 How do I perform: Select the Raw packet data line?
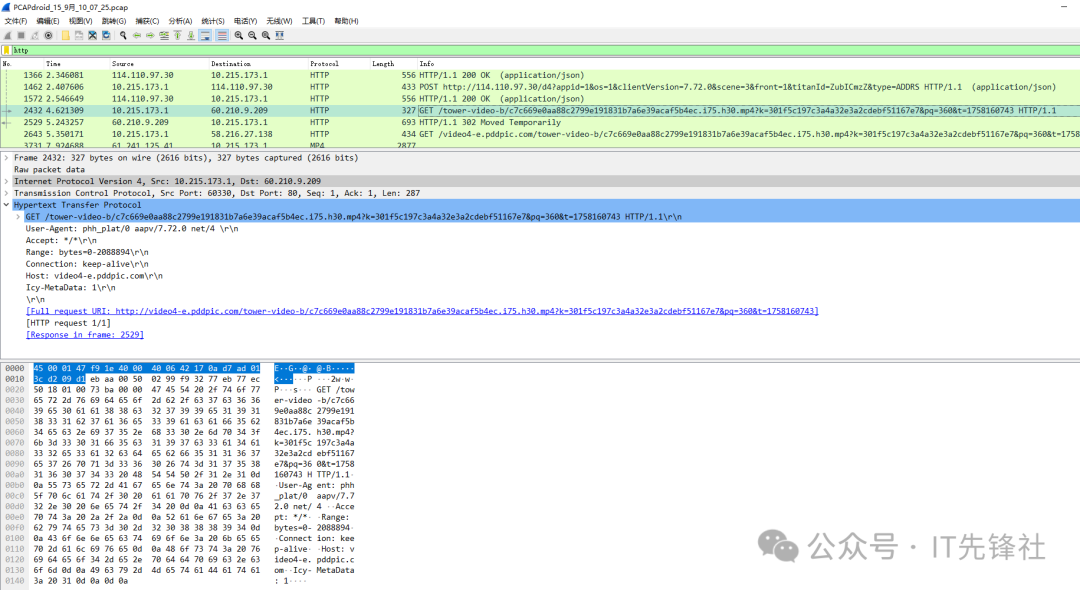[x=50, y=169]
